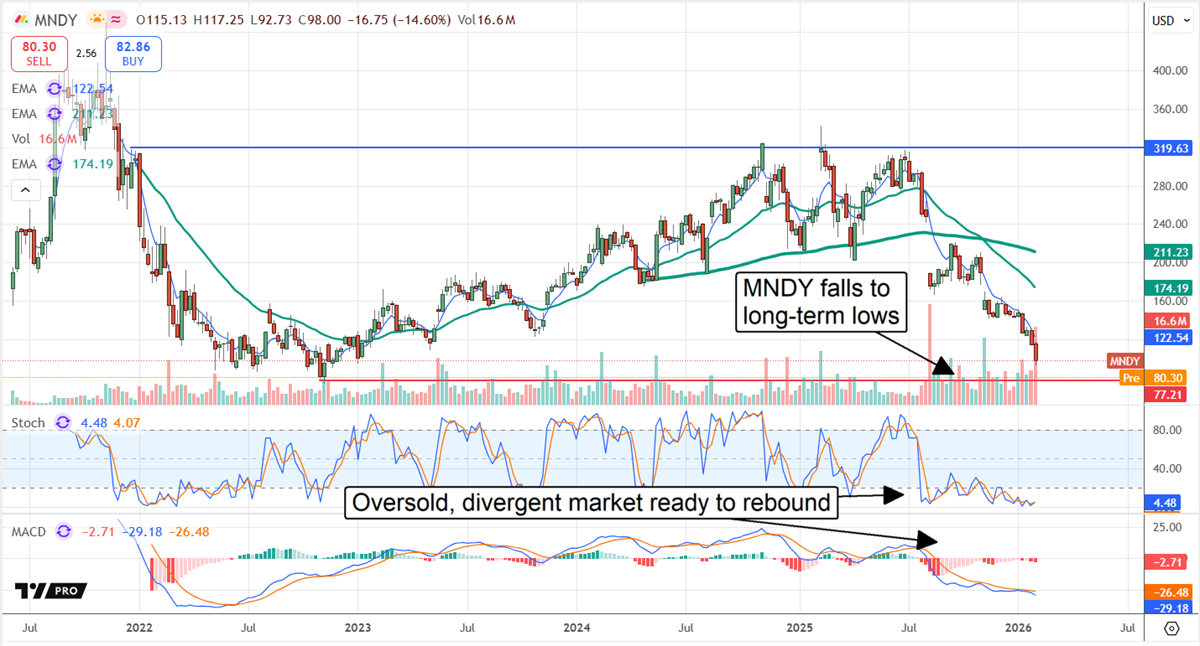Click the refresh icon beside the first EMA
1200x646 pixels.
click(x=53, y=89)
